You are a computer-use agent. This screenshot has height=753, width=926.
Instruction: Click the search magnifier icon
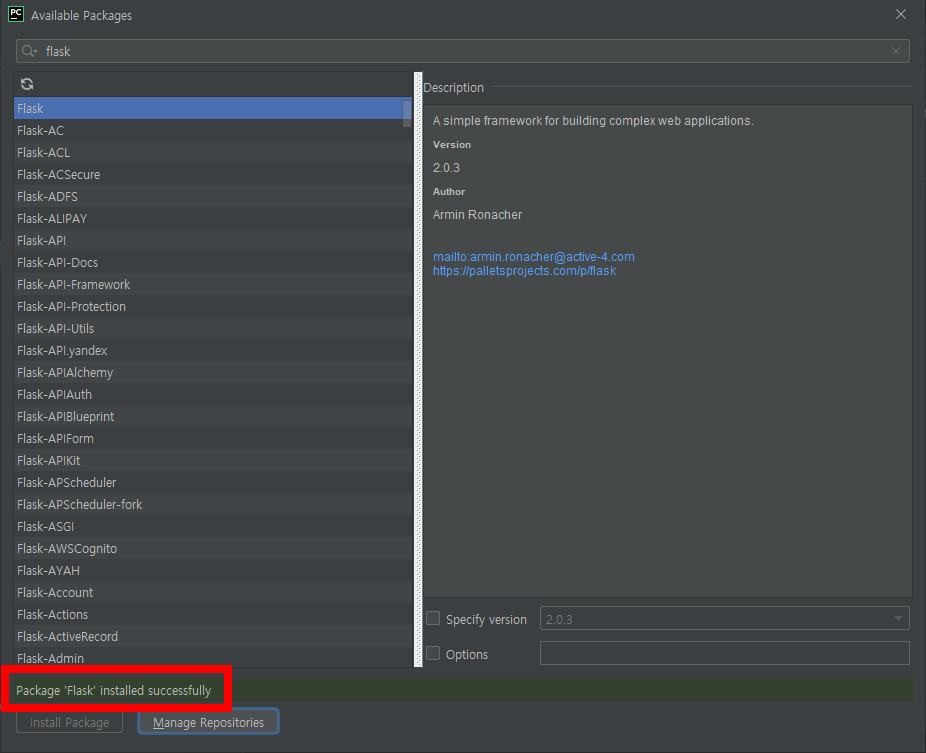coord(29,51)
